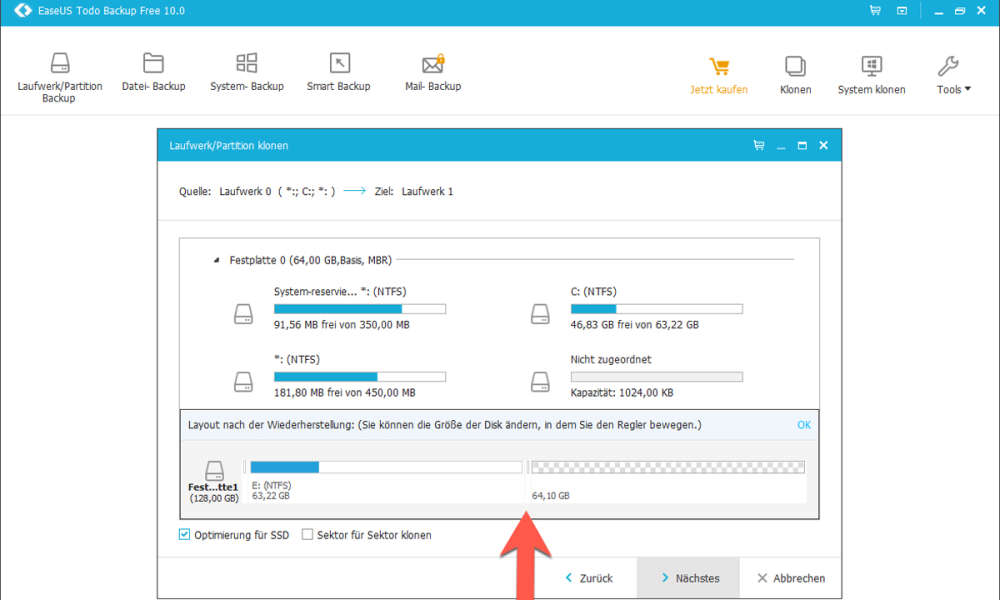Click OK link in layout panel
This screenshot has height=600, width=1000.
click(804, 425)
